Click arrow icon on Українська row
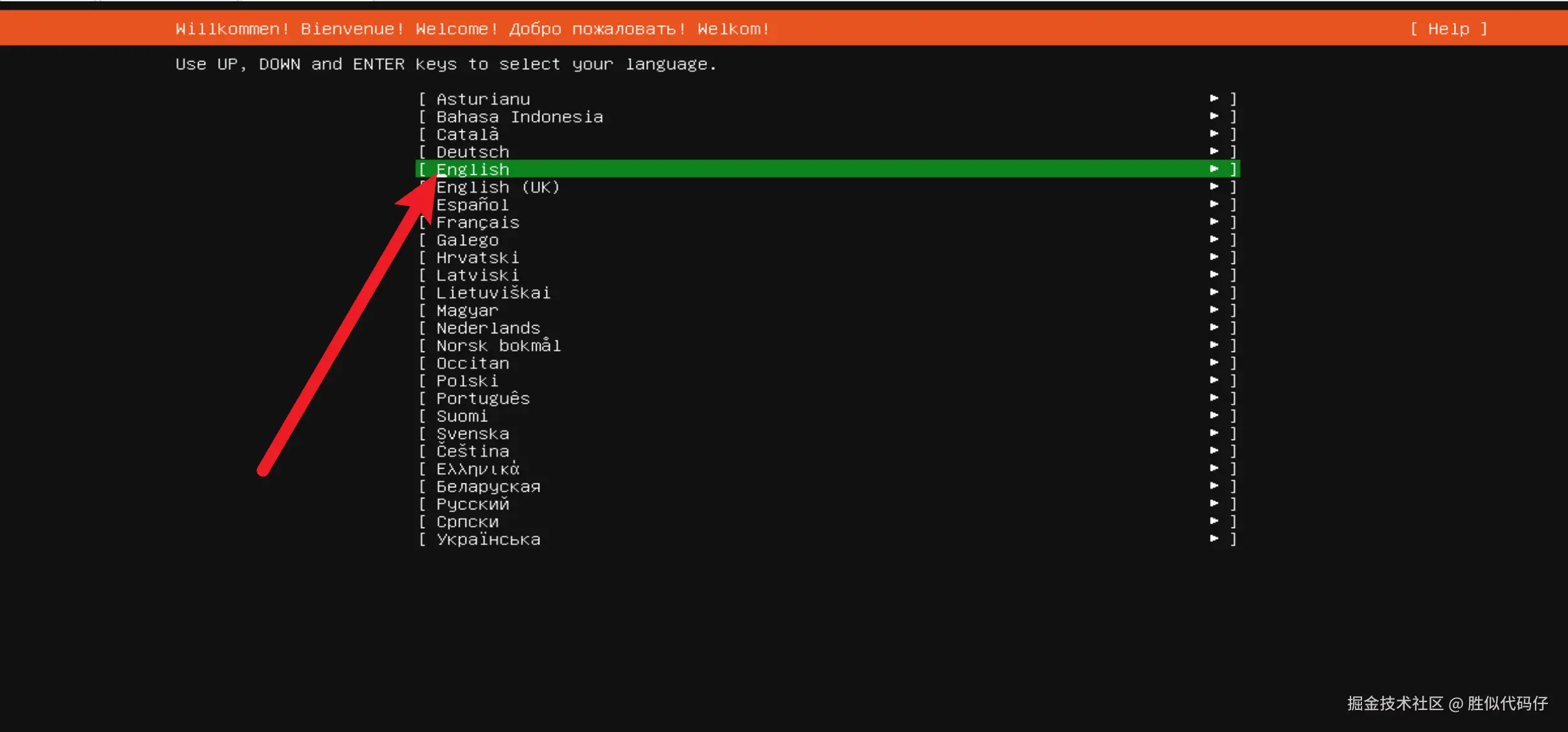Image resolution: width=1568 pixels, height=732 pixels. tap(1214, 538)
